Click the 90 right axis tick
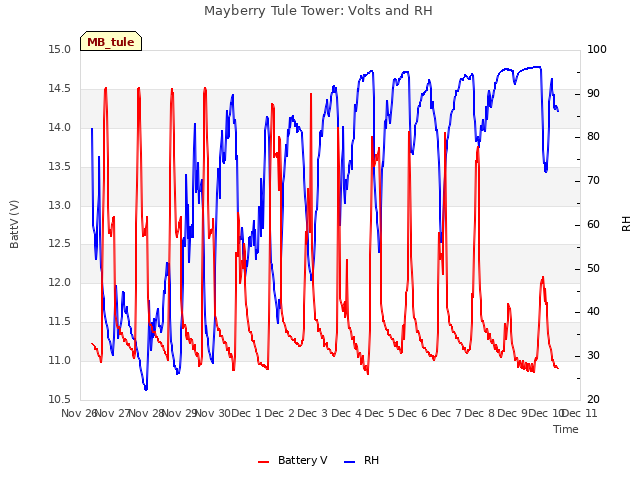Image resolution: width=640 pixels, height=480 pixels. (x=593, y=93)
